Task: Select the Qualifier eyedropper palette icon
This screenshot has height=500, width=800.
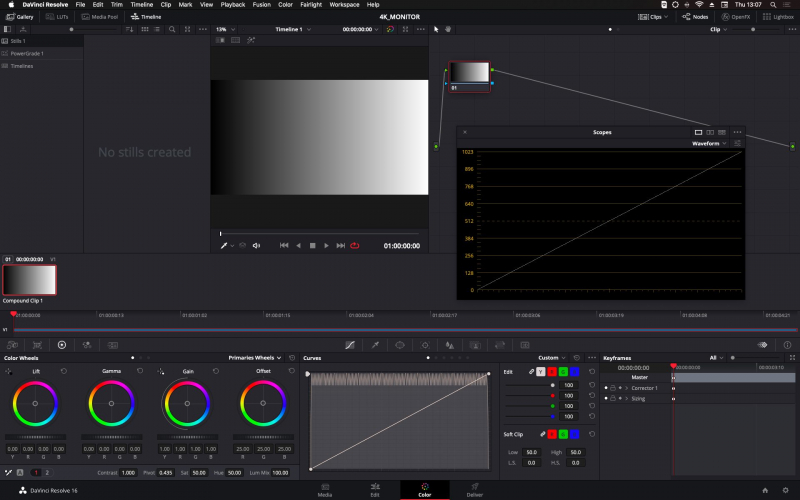Action: [375, 344]
